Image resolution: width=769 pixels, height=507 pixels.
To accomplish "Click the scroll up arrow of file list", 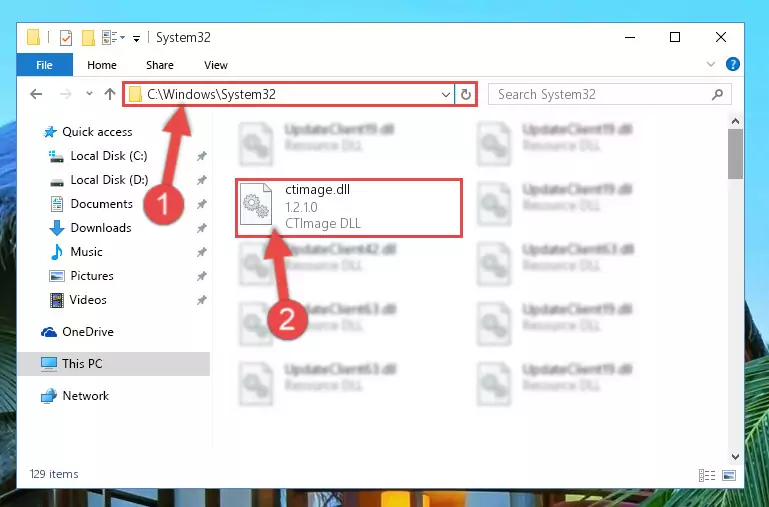I will coord(735,121).
